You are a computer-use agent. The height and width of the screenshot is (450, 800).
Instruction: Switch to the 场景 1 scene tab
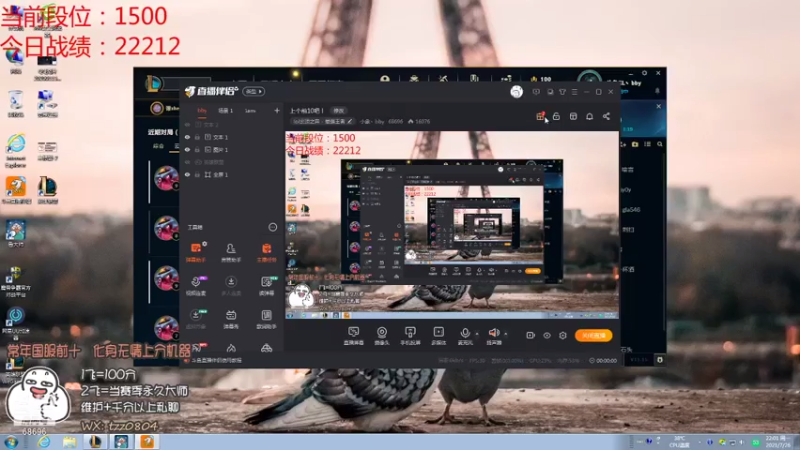[x=226, y=110]
